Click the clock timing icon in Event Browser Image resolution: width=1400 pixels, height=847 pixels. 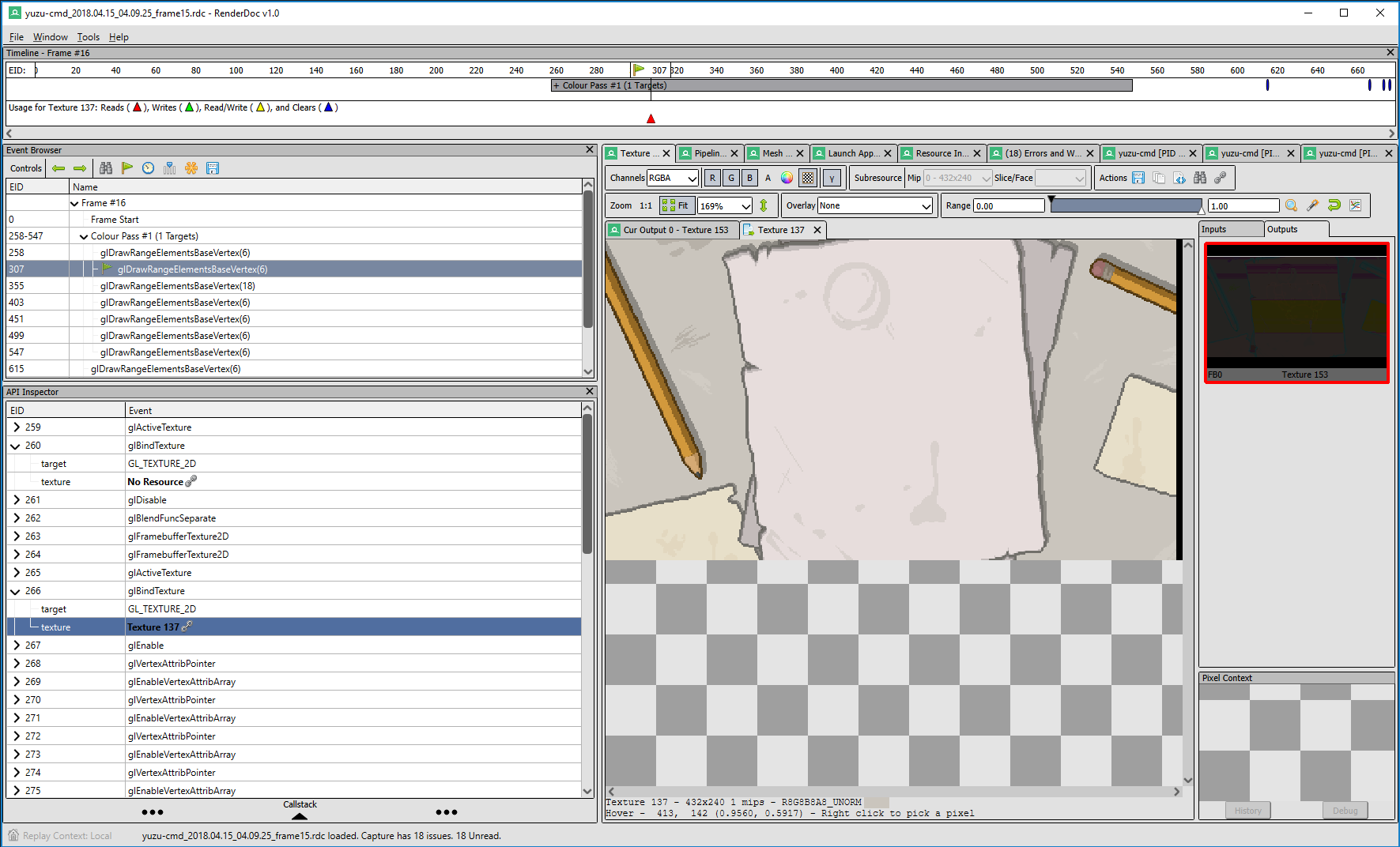(149, 168)
